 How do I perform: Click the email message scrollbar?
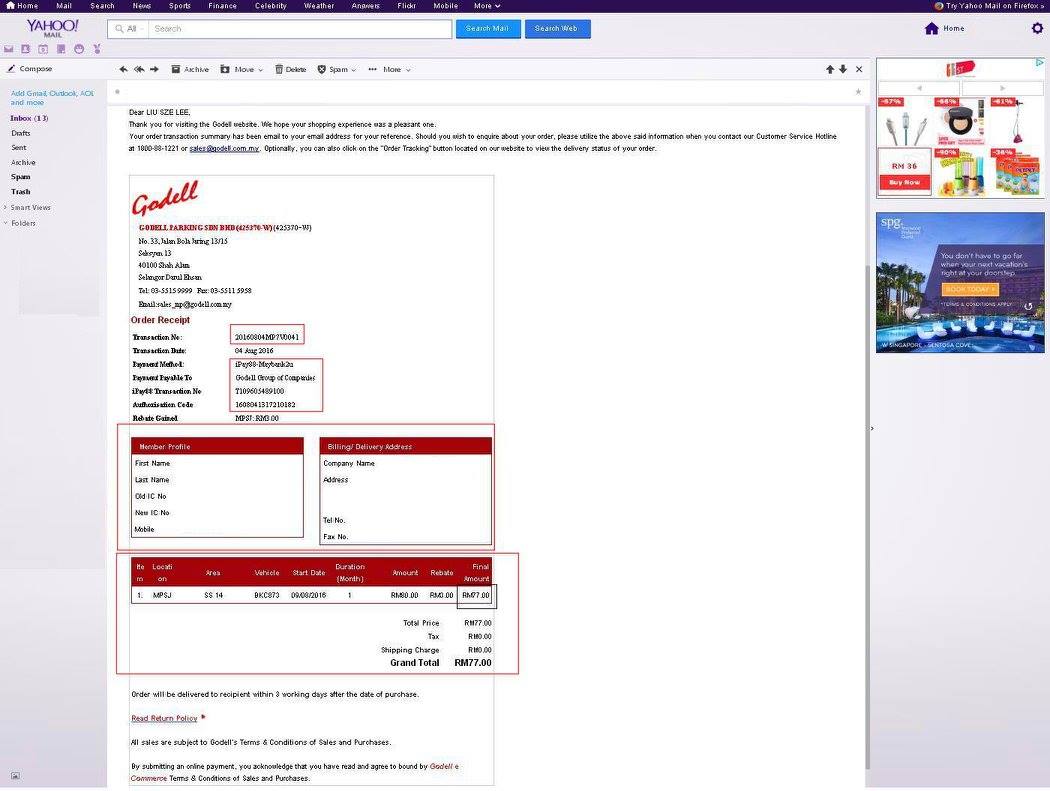[868, 516]
